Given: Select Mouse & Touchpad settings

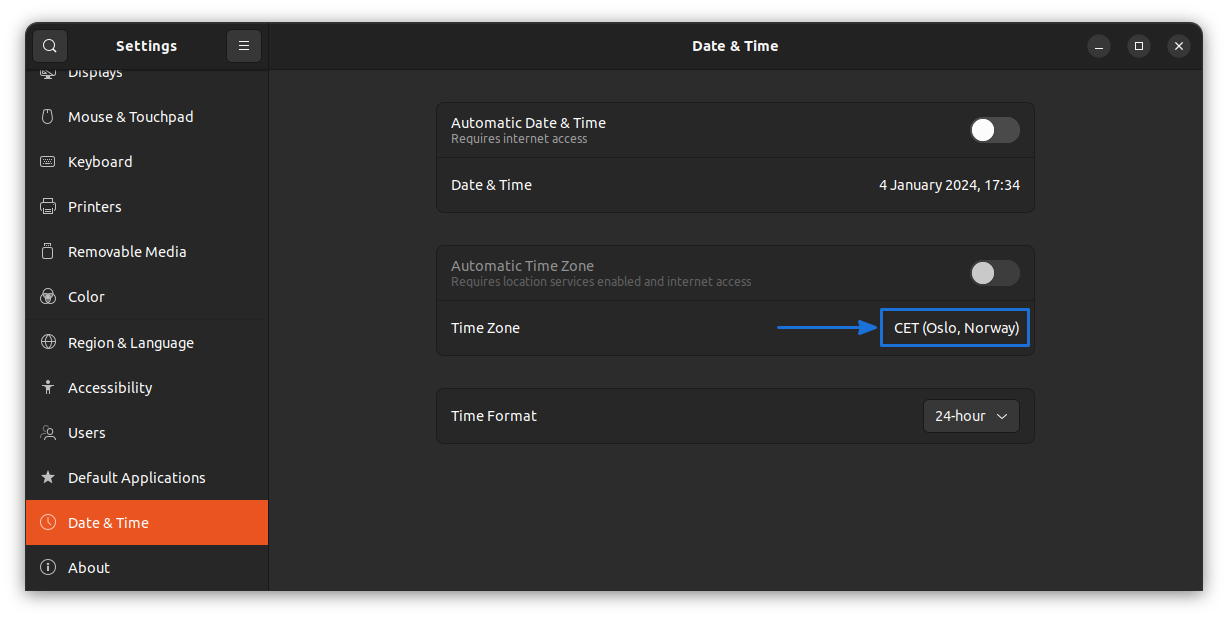Looking at the screenshot, I should tap(47, 116).
